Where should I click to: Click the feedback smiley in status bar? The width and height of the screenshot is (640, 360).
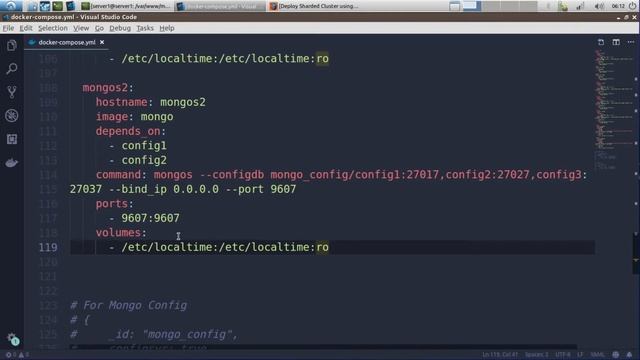[616, 355]
